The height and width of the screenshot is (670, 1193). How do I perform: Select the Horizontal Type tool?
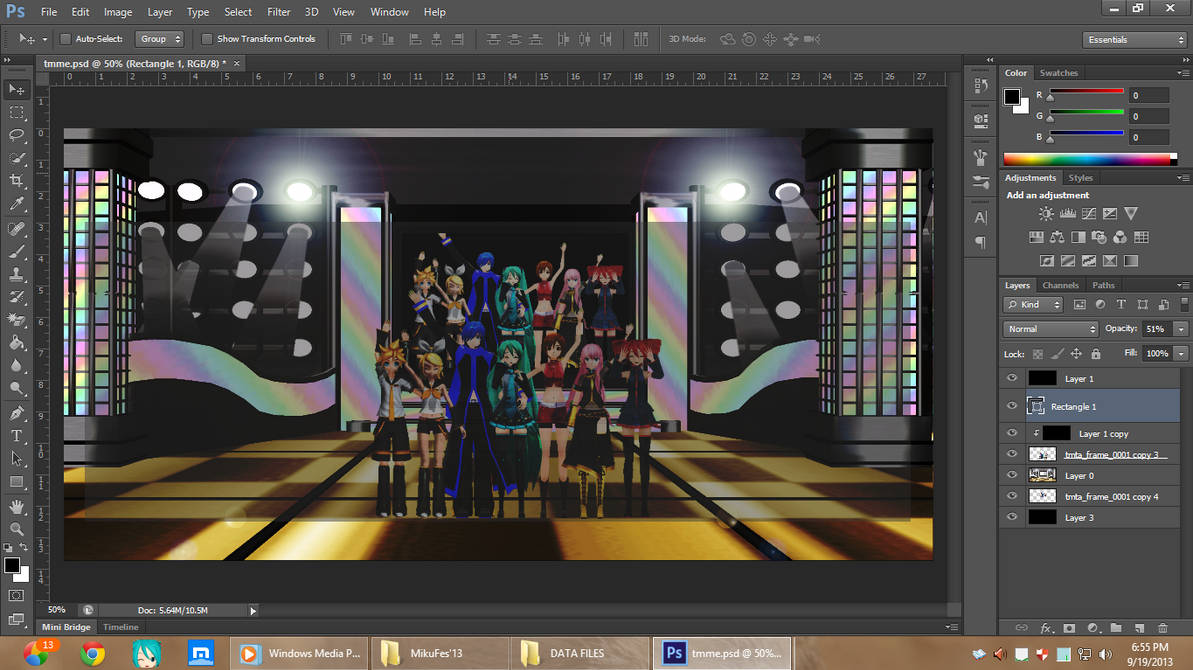[16, 437]
